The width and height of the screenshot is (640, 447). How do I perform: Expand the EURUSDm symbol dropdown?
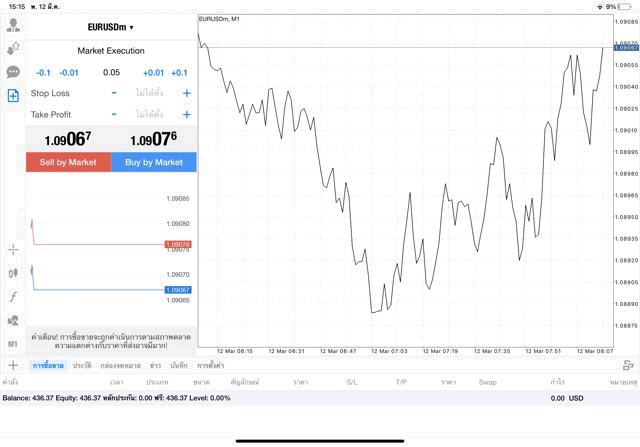[x=111, y=27]
